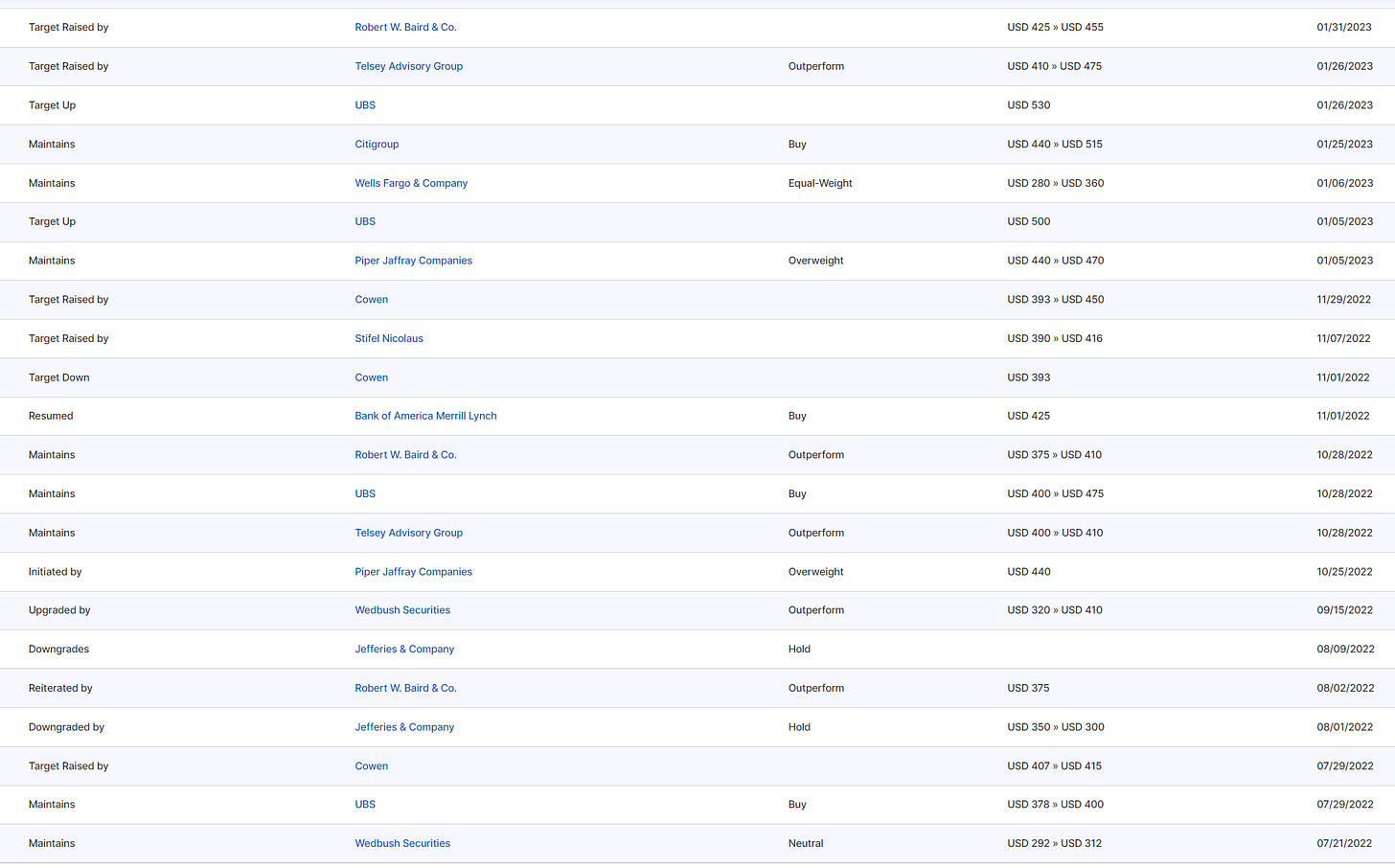Open Telsey Advisory Group link dated 10/28/2022
This screenshot has width=1395, height=868.
point(408,533)
